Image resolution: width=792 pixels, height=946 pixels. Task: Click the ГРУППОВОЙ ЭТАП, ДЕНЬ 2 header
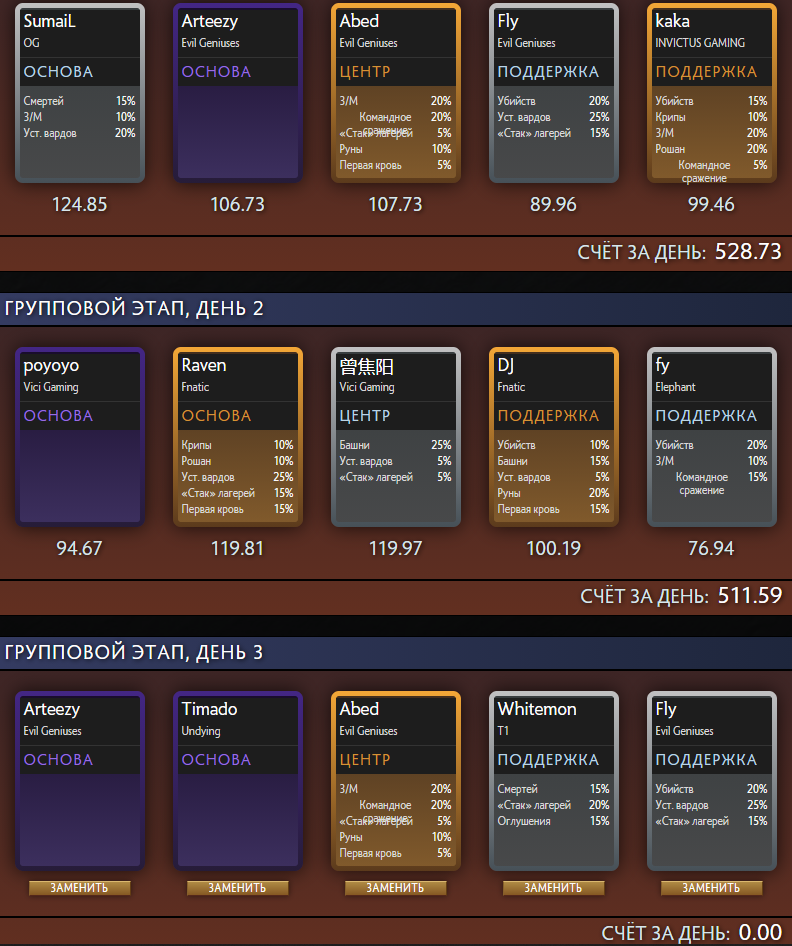(x=134, y=308)
